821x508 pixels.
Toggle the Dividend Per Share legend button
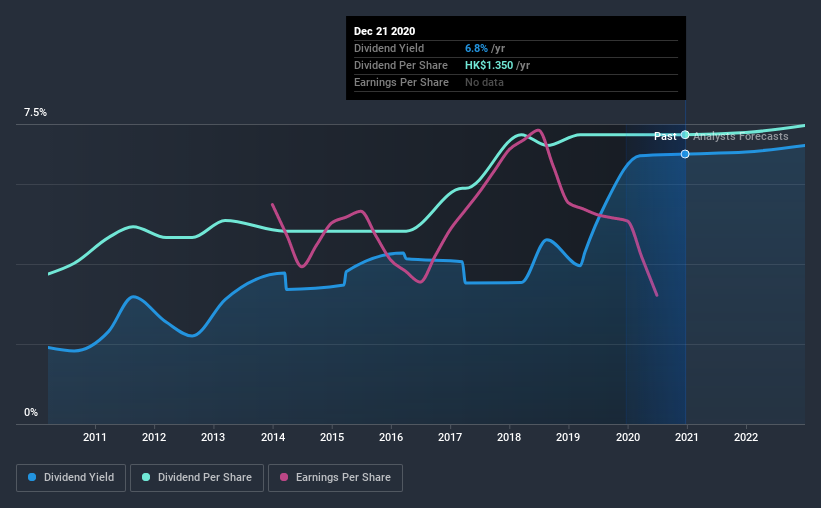coord(197,478)
